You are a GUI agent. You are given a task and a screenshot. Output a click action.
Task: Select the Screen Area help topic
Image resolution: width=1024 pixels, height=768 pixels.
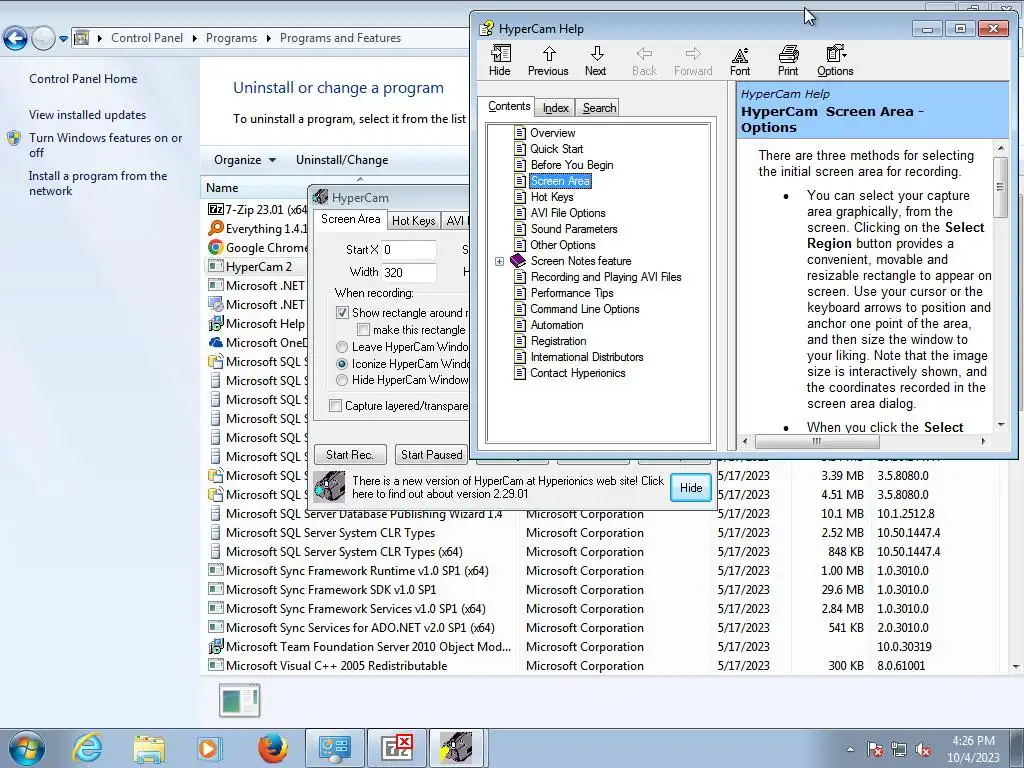560,181
